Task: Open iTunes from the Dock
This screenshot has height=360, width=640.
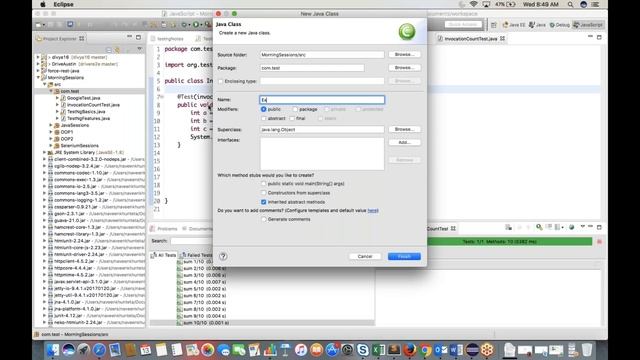Action: click(300, 350)
